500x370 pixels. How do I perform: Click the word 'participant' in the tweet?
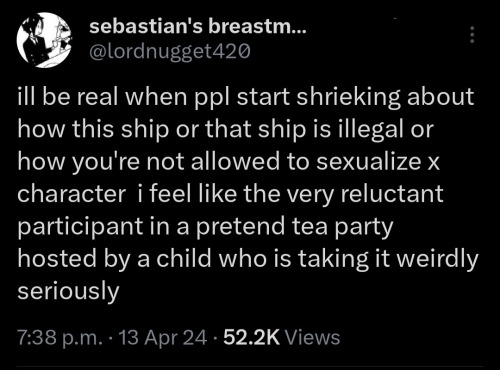point(80,227)
